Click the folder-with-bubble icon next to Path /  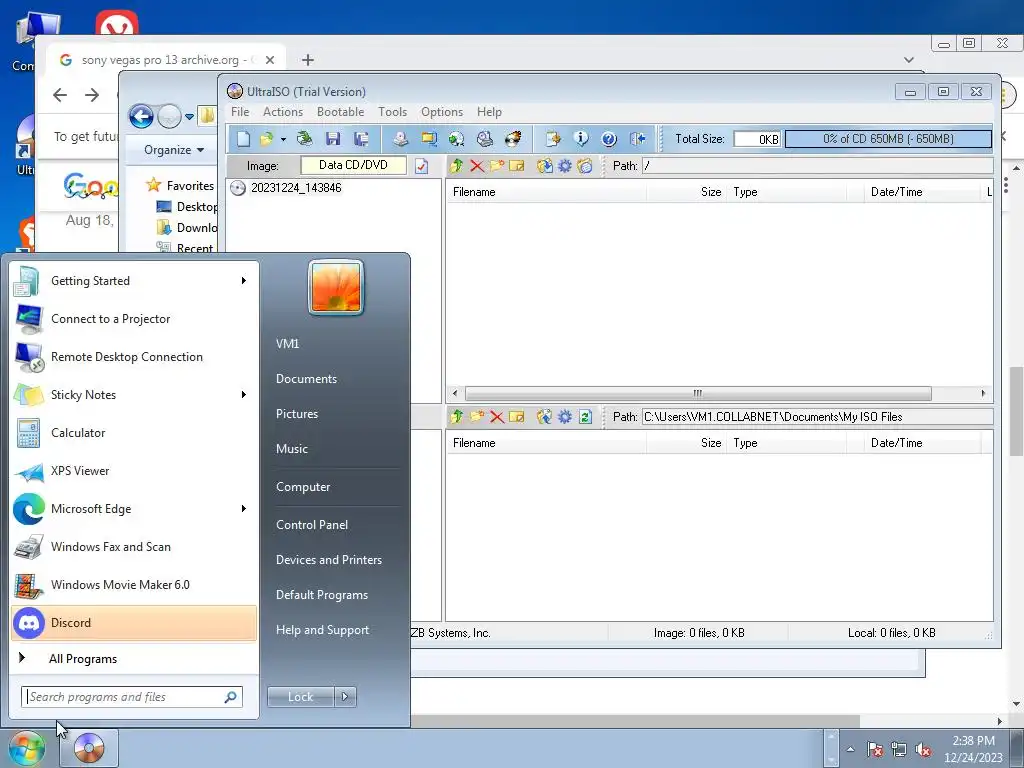584,166
